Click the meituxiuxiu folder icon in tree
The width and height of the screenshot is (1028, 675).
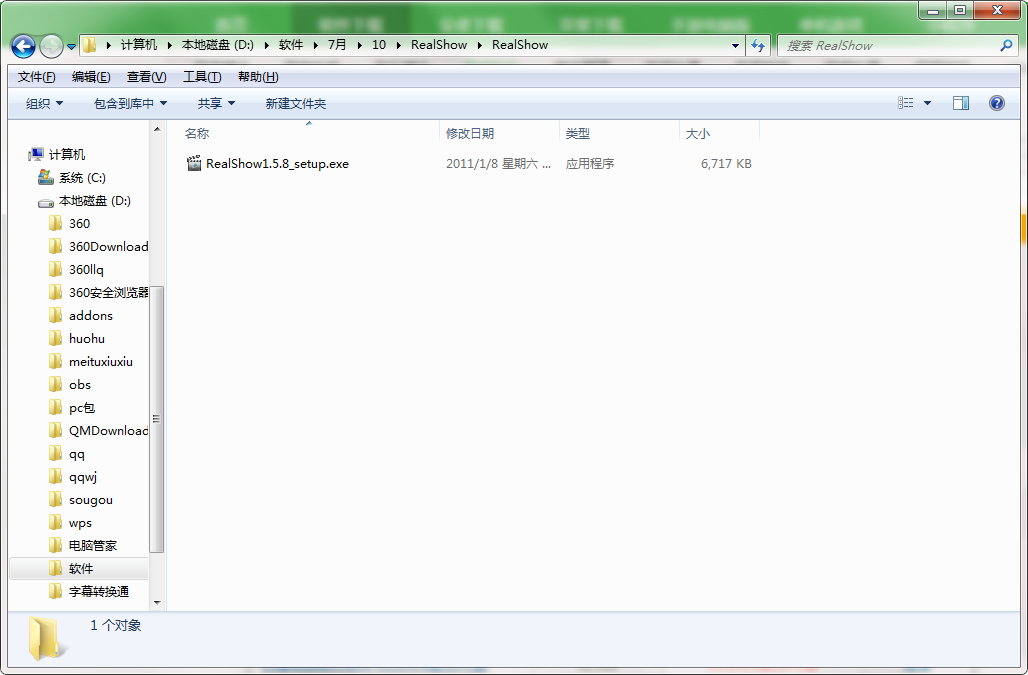56,362
